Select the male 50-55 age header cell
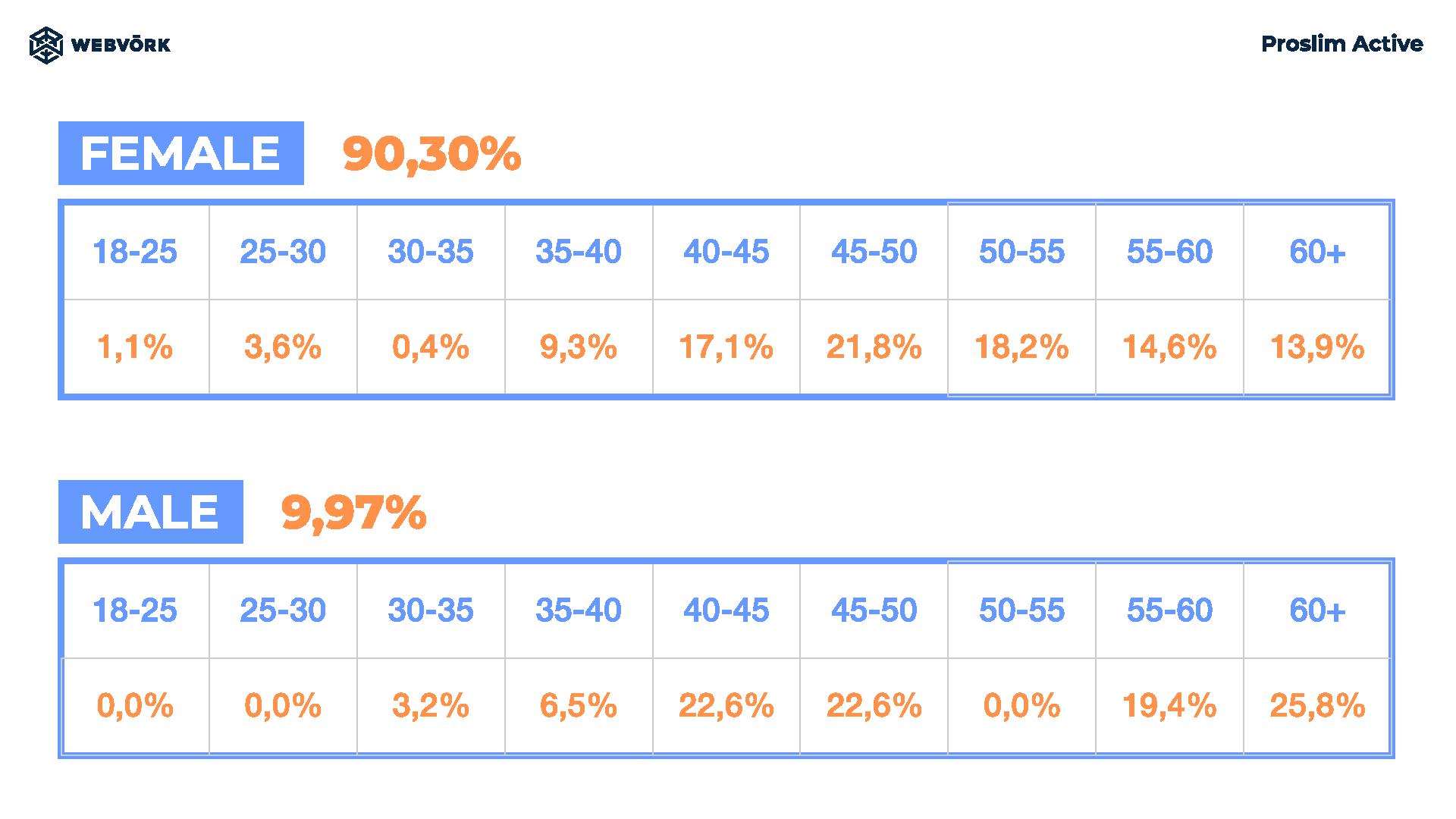 point(1021,610)
